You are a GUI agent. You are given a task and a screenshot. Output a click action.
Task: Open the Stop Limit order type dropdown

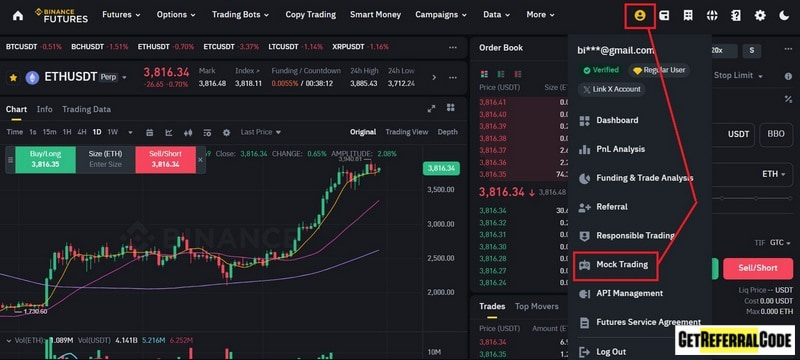tap(738, 75)
